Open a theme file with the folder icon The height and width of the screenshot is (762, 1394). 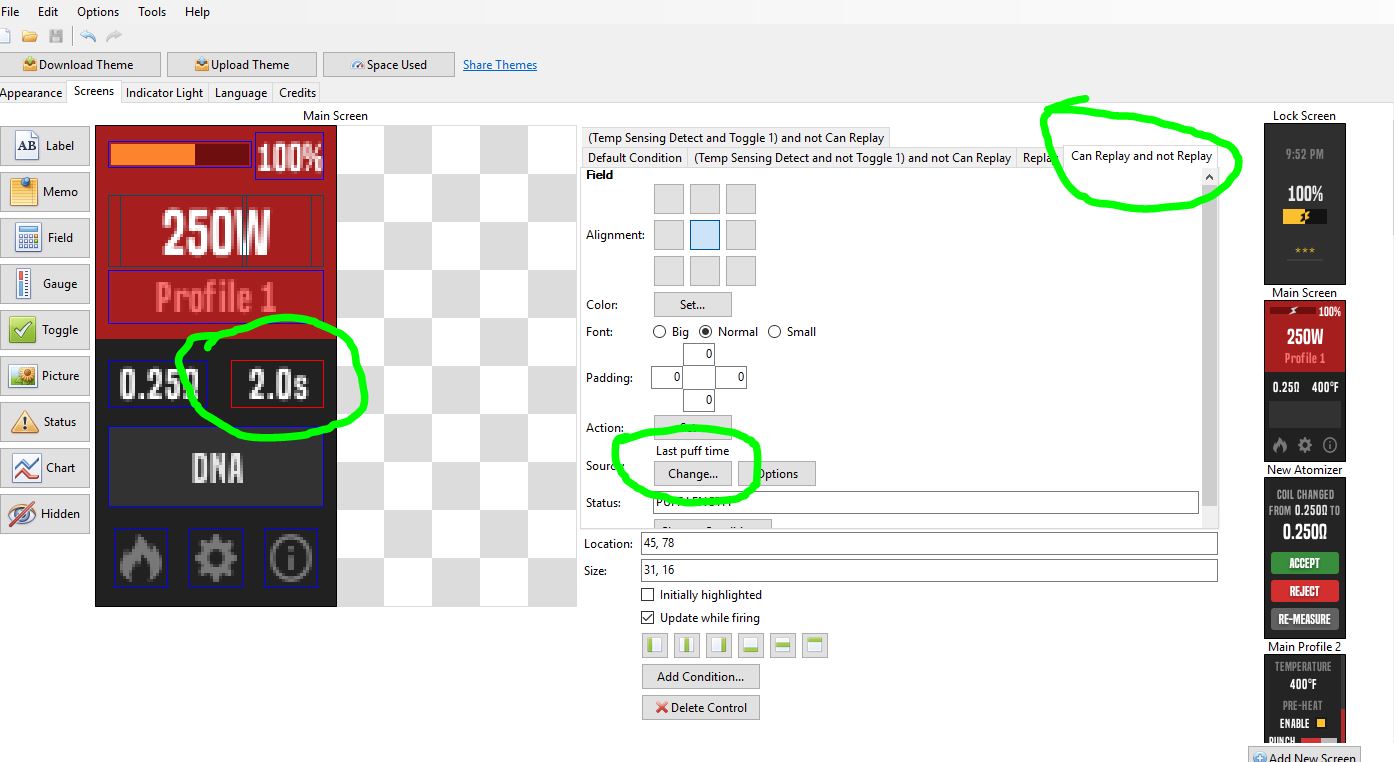click(30, 36)
